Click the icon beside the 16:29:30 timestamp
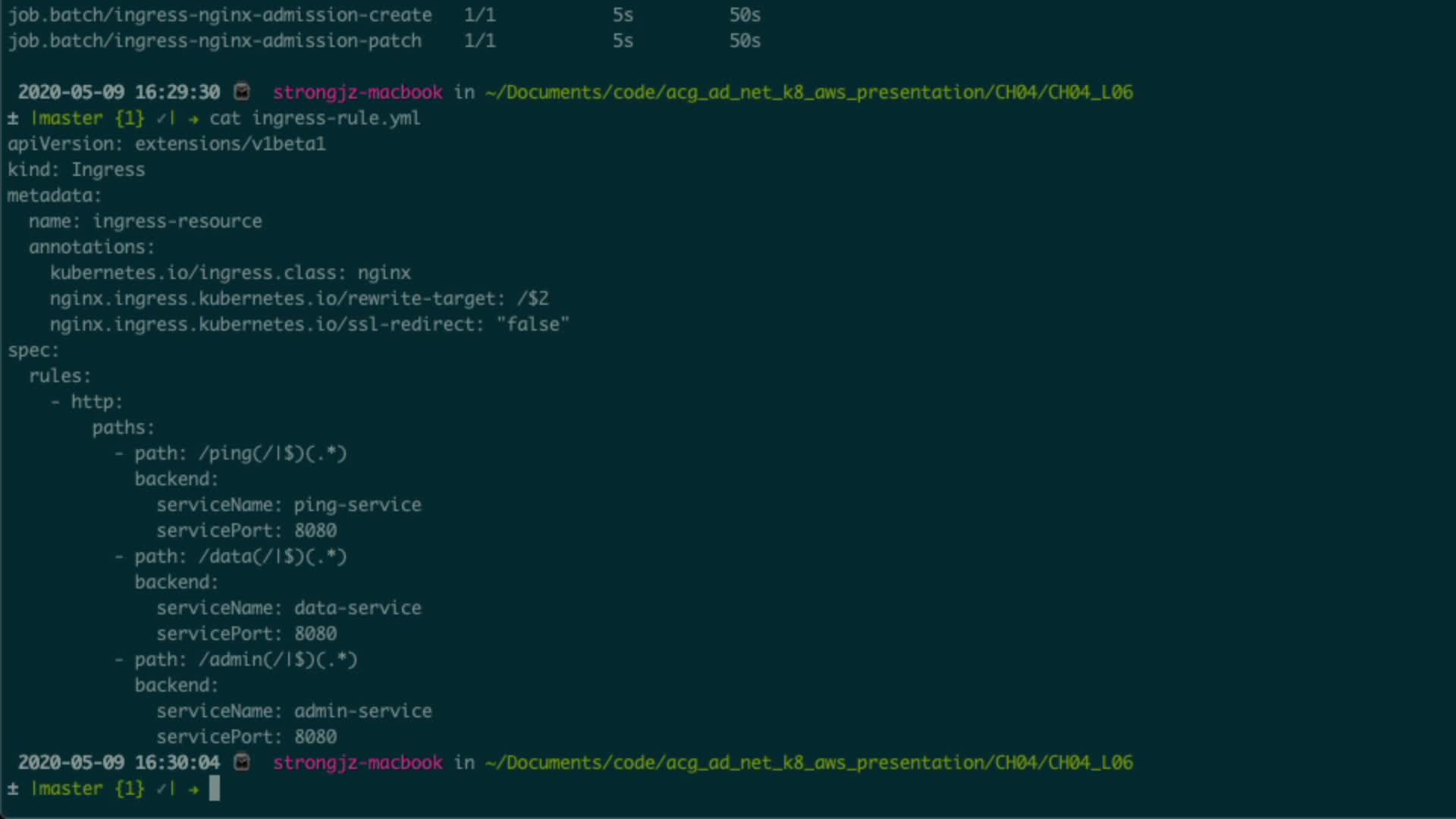Viewport: 1456px width, 819px height. click(x=242, y=92)
